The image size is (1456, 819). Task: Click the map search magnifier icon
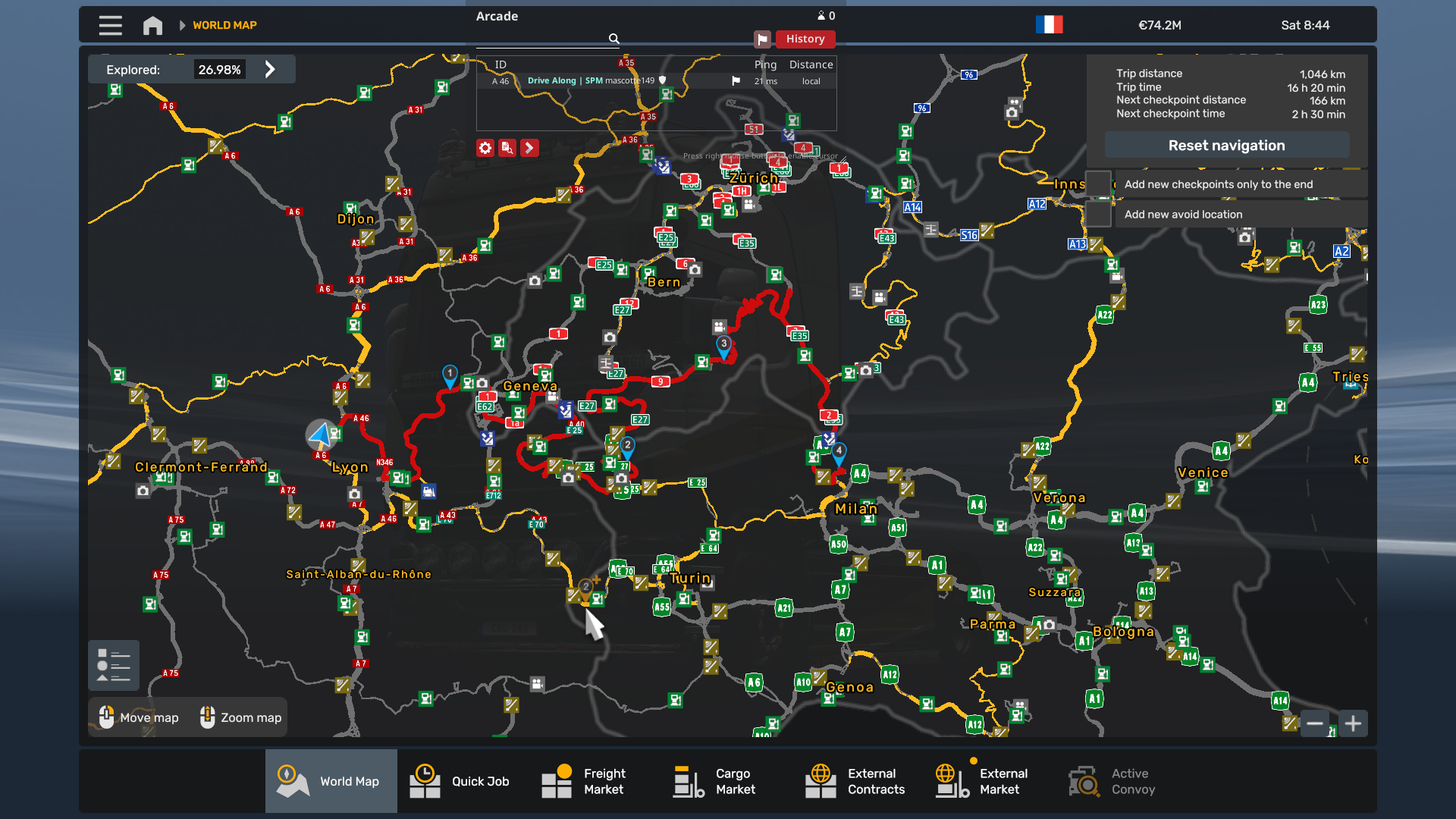pos(613,39)
